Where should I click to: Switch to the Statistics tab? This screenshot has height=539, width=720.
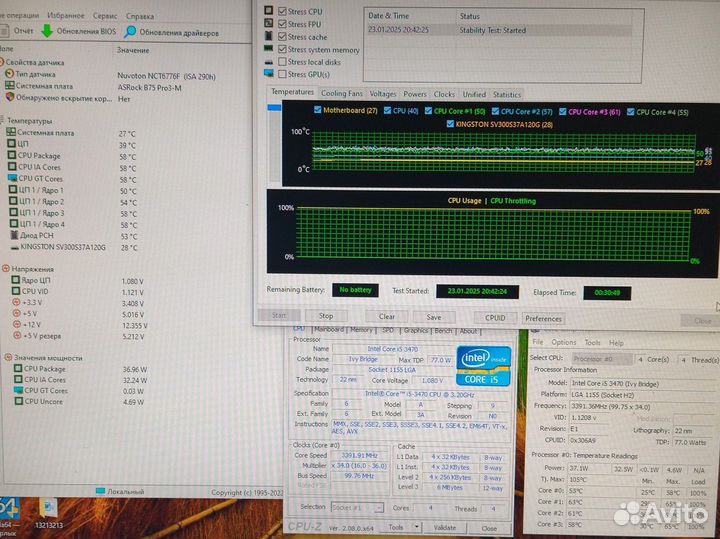click(x=506, y=95)
